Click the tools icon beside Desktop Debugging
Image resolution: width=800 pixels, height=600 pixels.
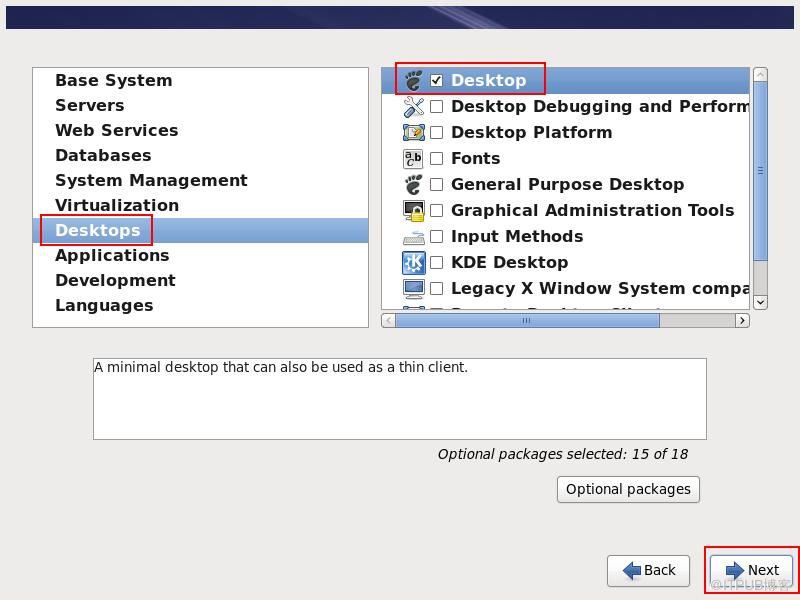[x=414, y=107]
